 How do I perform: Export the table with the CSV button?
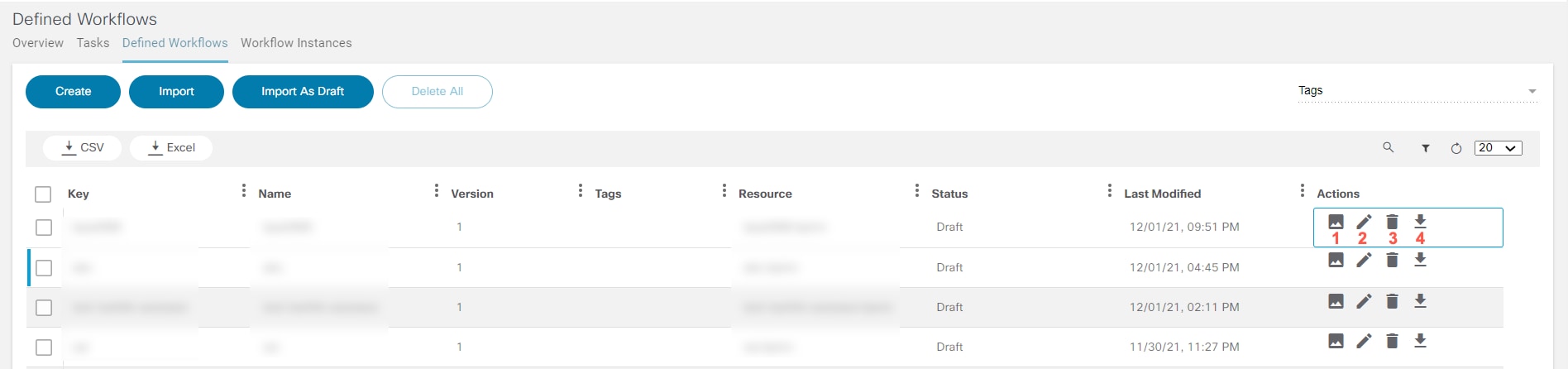tap(83, 148)
